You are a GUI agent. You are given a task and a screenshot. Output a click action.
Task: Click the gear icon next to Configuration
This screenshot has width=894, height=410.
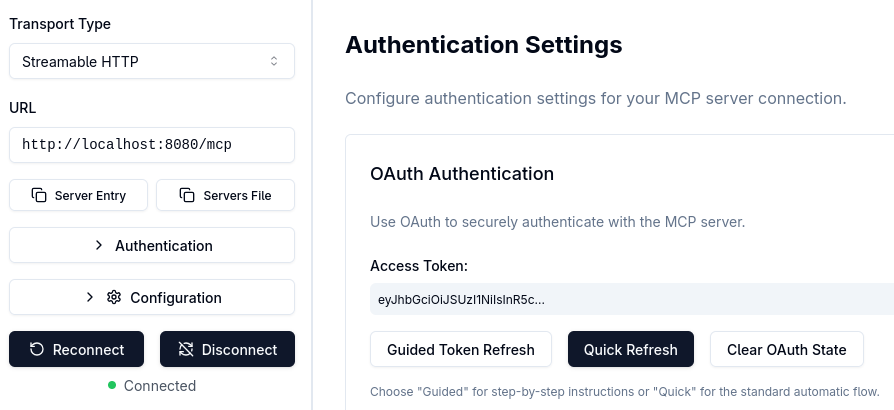point(114,297)
